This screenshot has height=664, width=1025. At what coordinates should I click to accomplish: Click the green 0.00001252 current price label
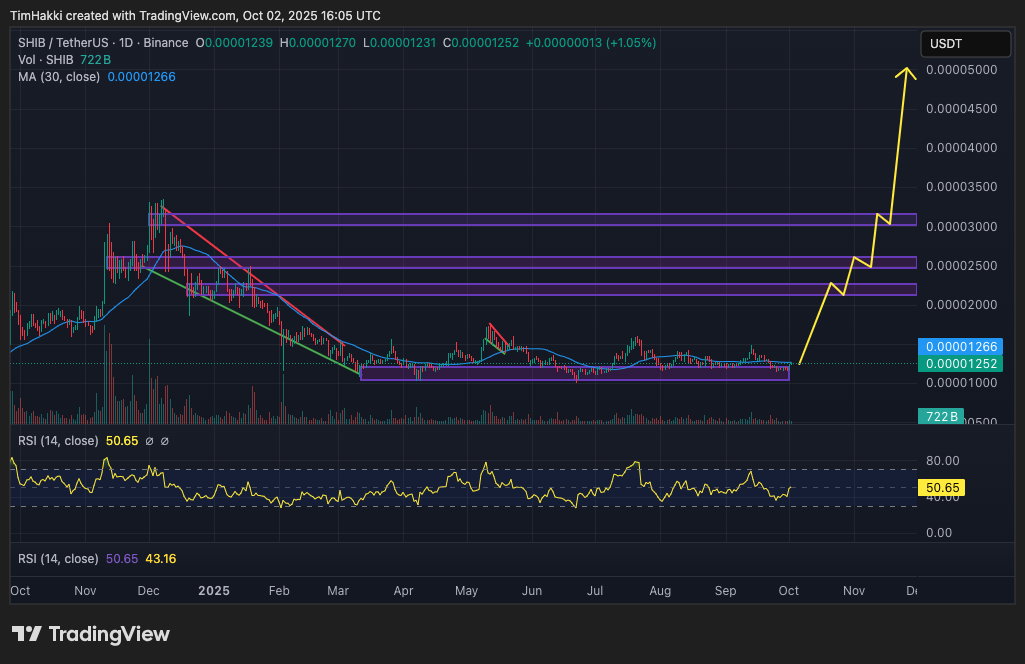coord(962,364)
